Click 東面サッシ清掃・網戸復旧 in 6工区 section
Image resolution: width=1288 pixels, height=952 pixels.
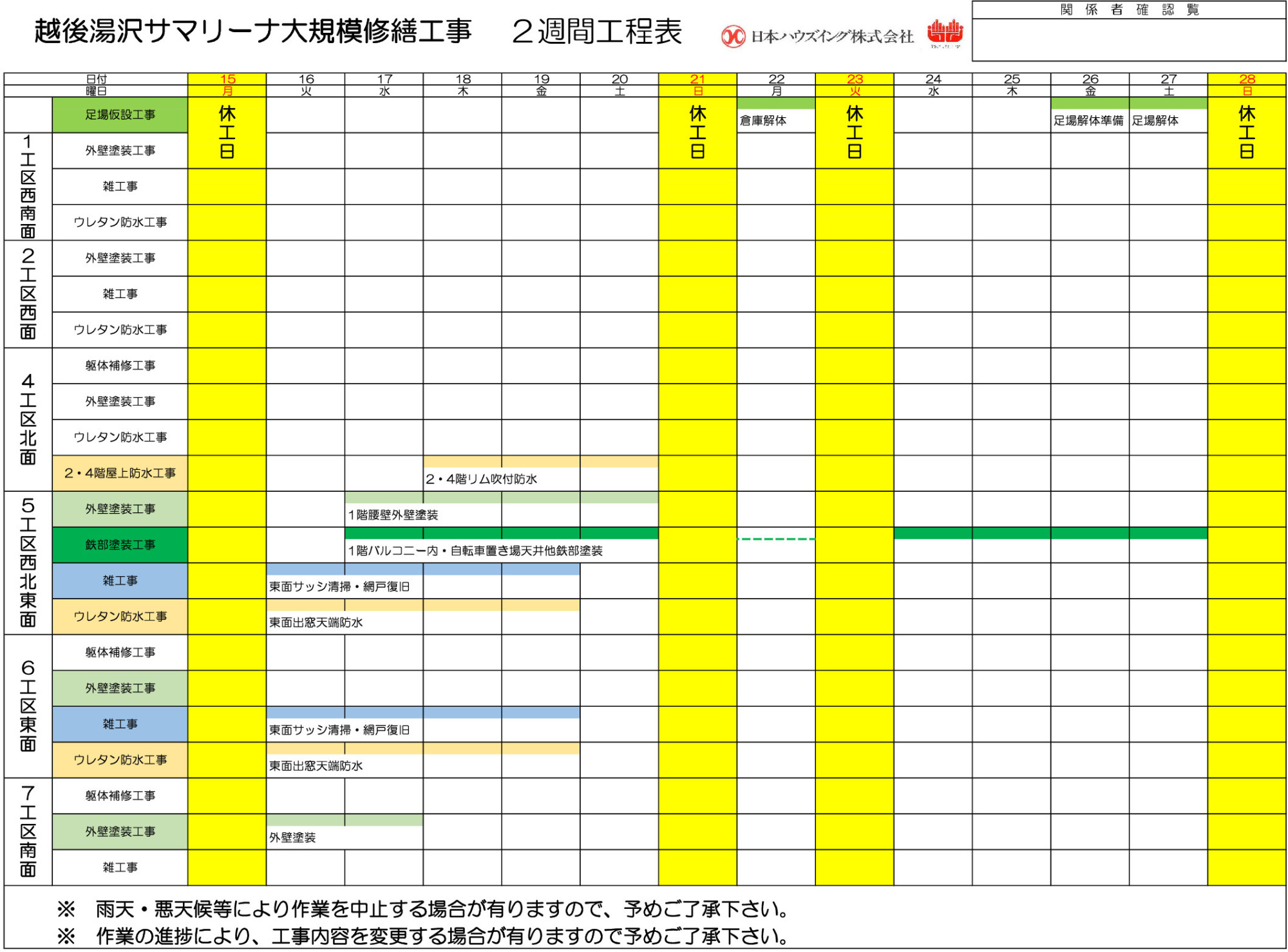click(339, 731)
